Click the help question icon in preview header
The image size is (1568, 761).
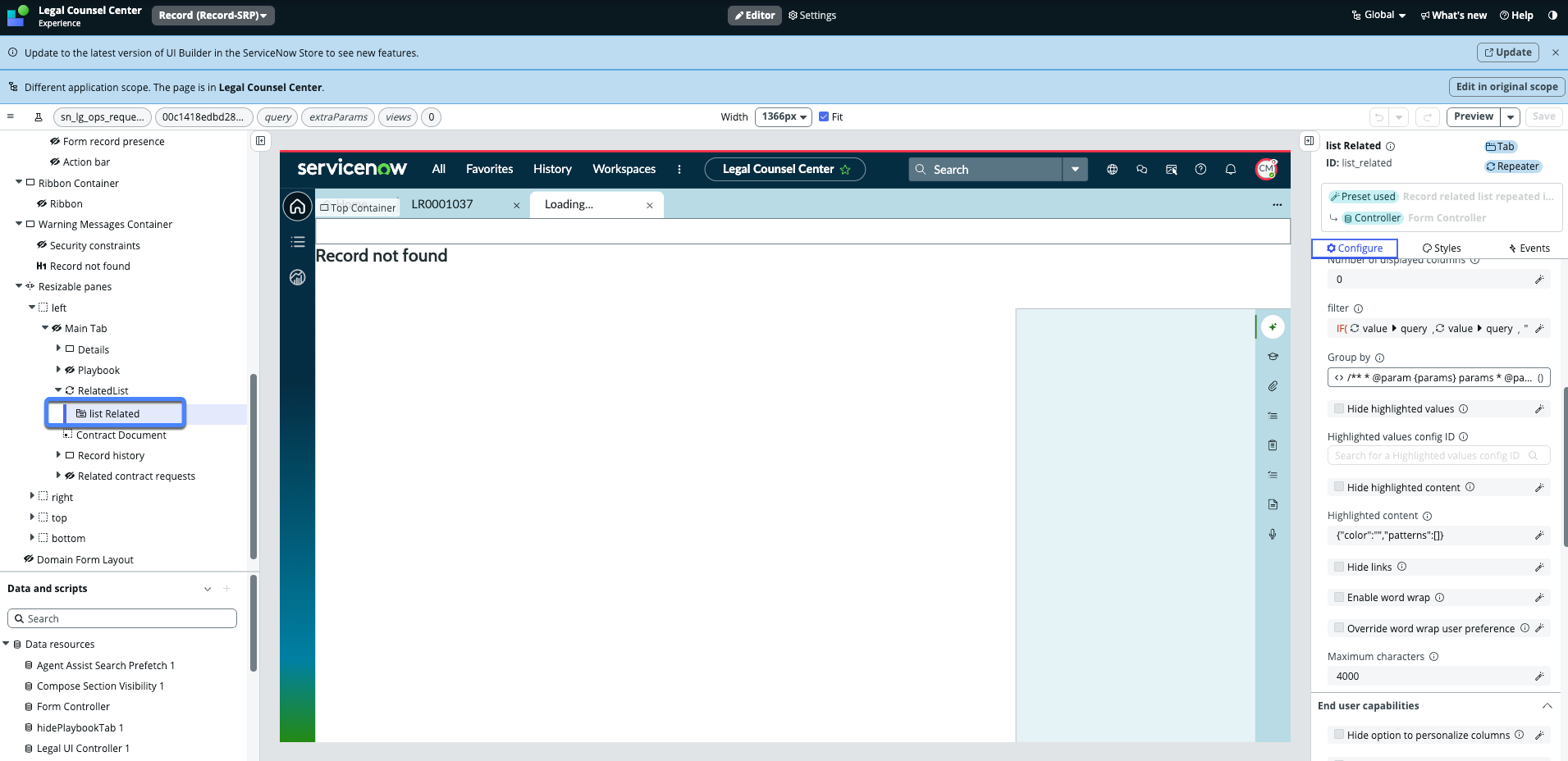1200,170
